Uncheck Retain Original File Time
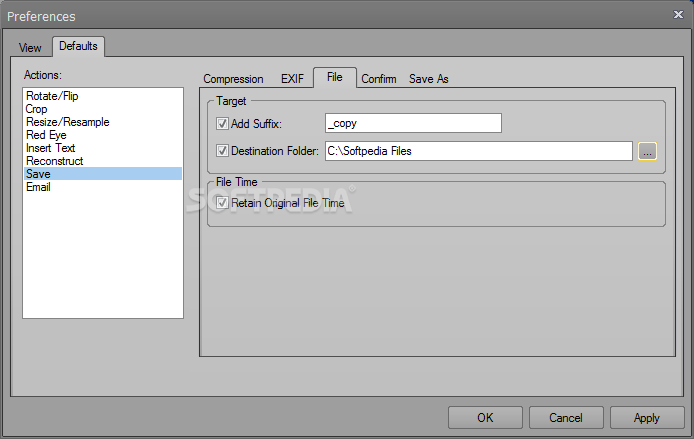 222,203
